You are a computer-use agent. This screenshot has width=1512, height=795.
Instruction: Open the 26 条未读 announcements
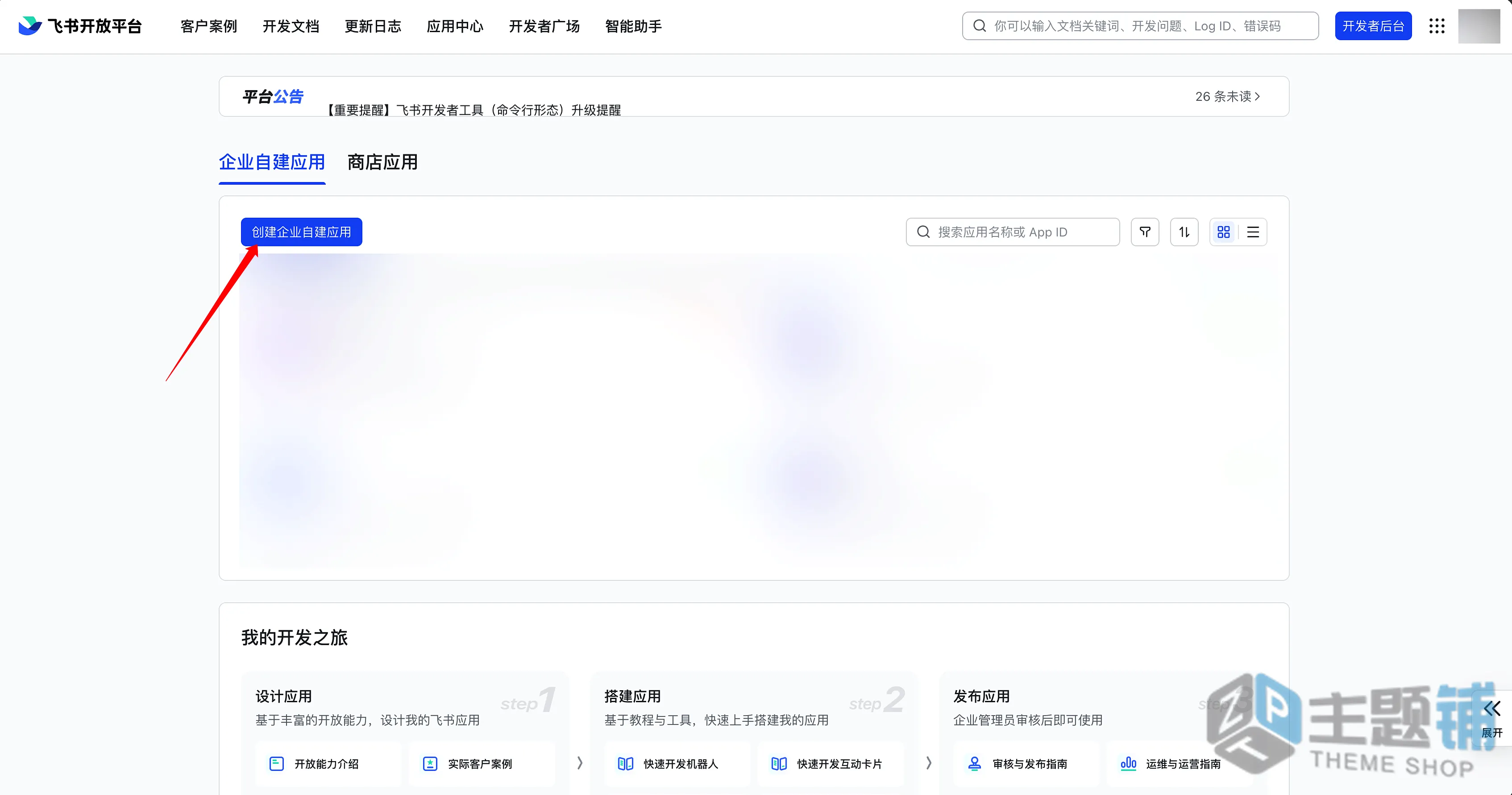(1228, 96)
